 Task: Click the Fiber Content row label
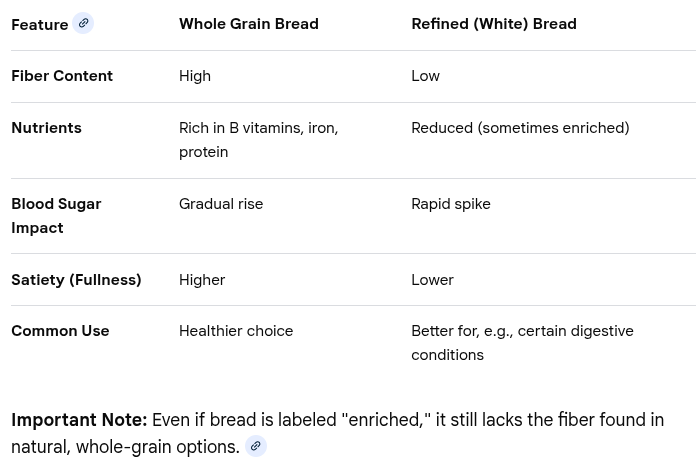click(x=62, y=76)
